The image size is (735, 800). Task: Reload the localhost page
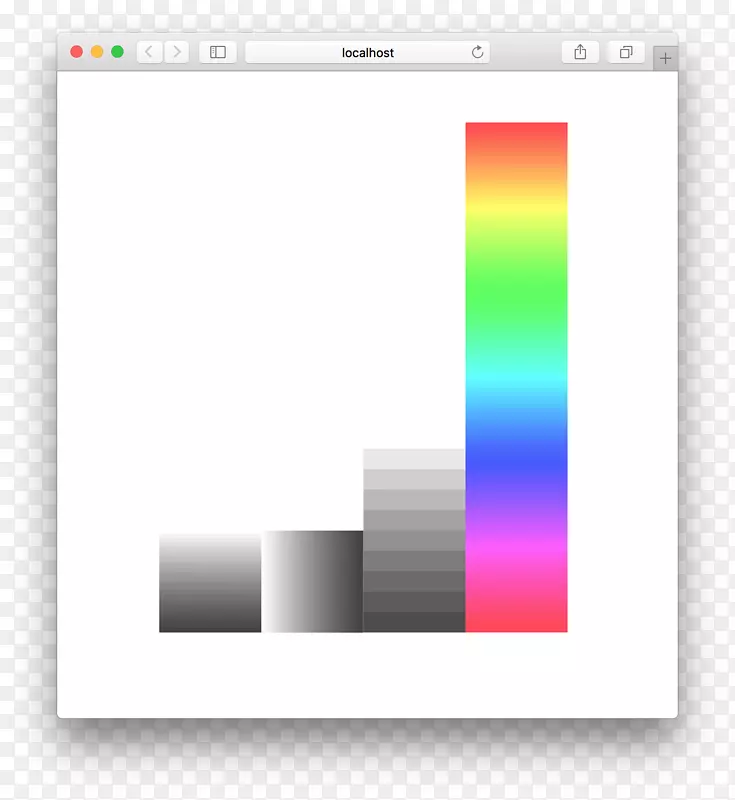coord(477,53)
